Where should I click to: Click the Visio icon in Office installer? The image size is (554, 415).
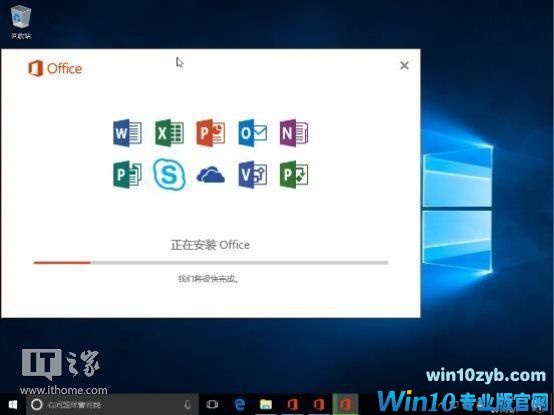pyautogui.click(x=252, y=174)
